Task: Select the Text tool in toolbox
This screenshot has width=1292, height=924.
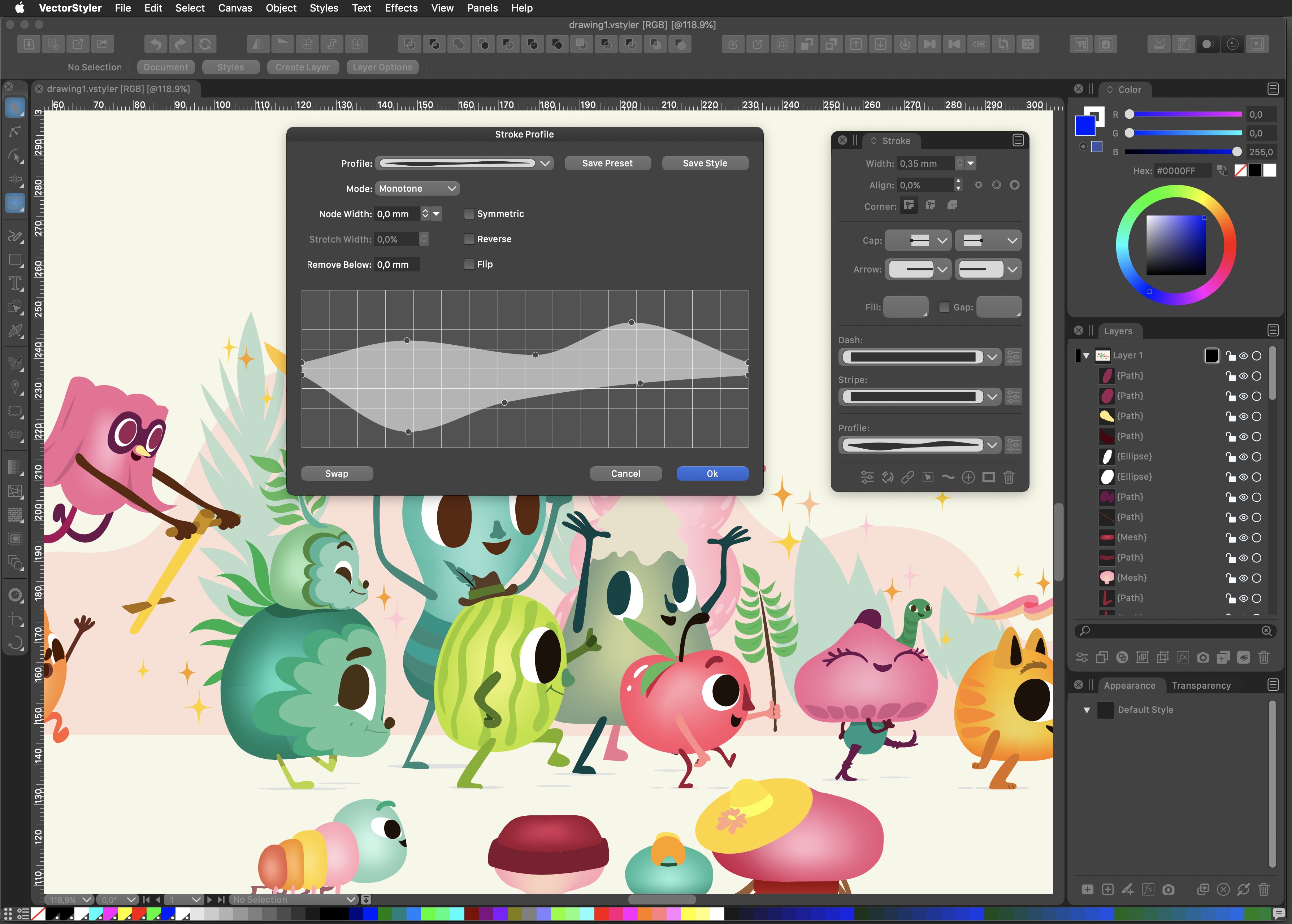Action: click(x=16, y=283)
